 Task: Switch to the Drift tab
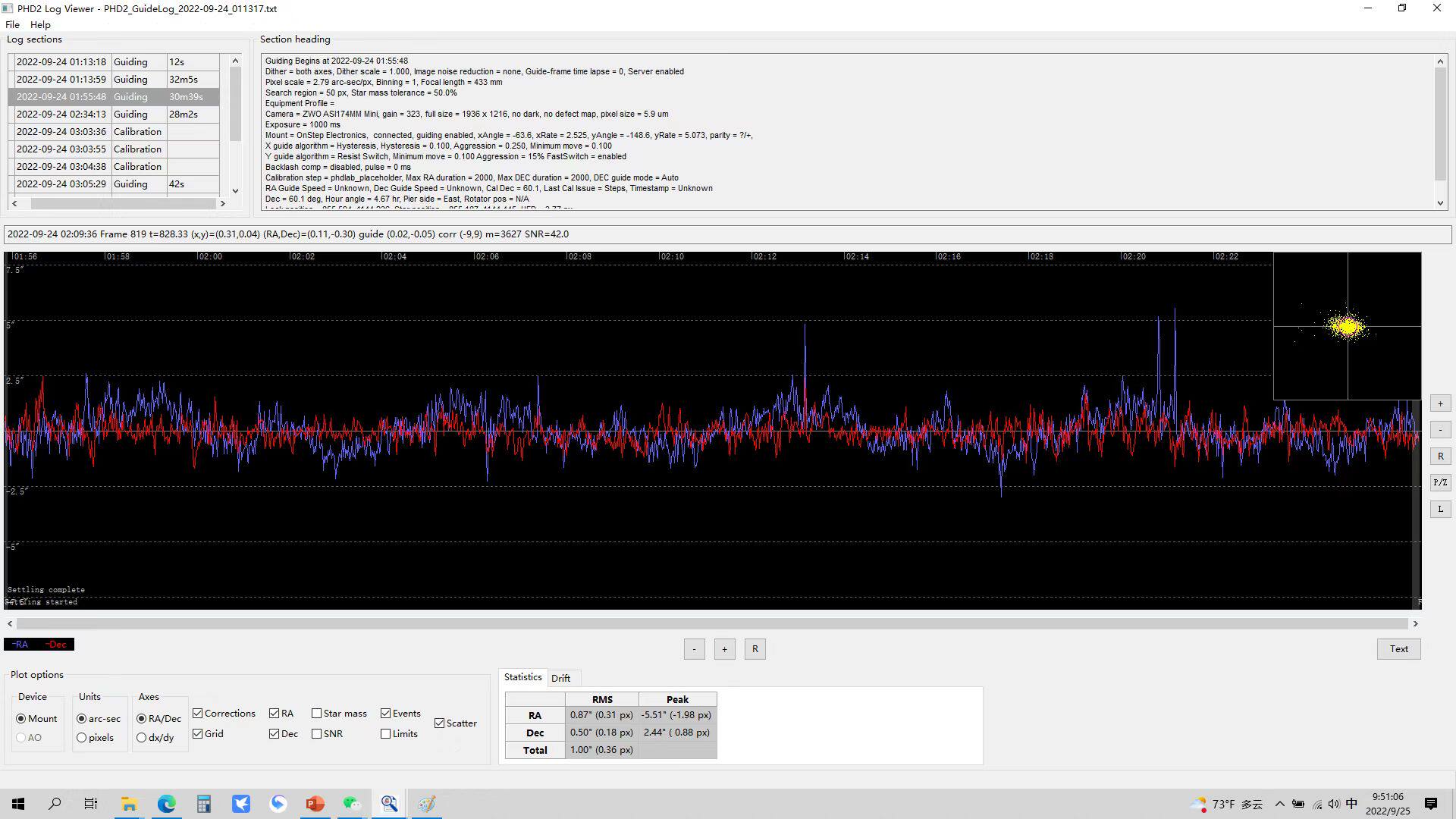560,678
